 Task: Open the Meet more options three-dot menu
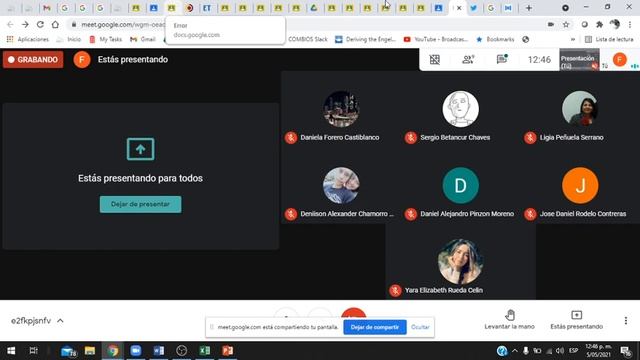(626, 320)
